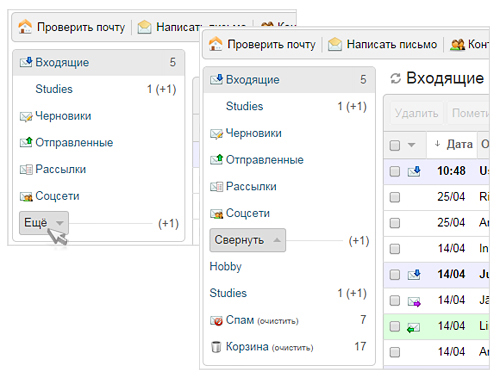The image size is (500, 378).
Task: Click Написать письмо in front window
Action: pyautogui.click(x=392, y=44)
